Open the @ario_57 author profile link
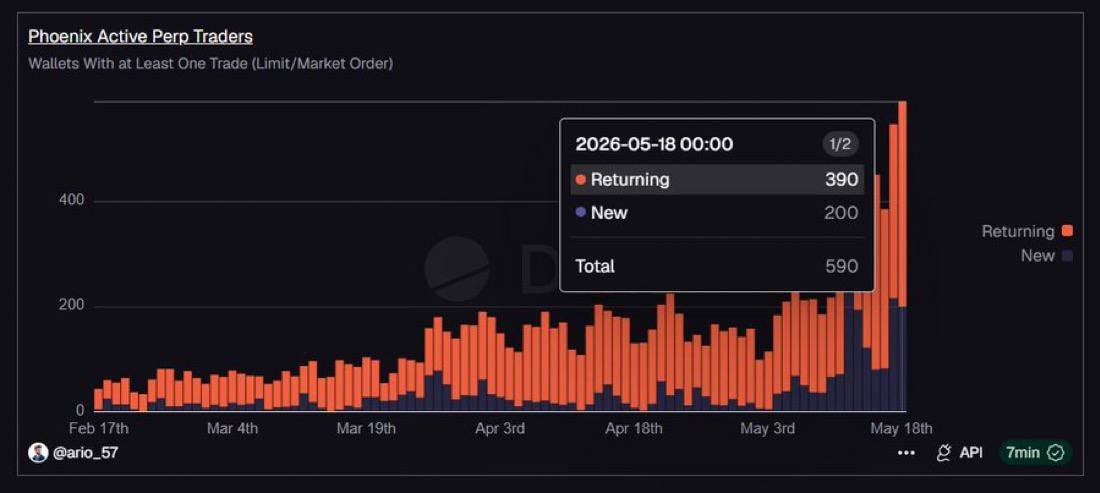The image size is (1100, 493). [85, 453]
